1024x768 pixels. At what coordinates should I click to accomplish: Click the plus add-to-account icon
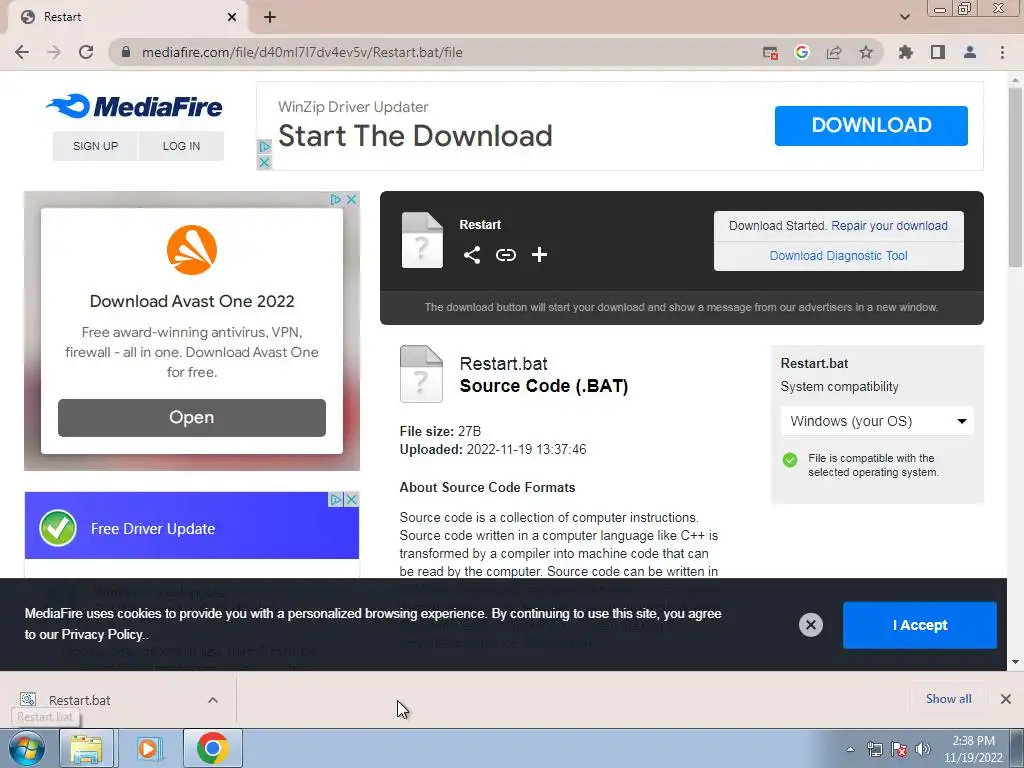pyautogui.click(x=539, y=255)
